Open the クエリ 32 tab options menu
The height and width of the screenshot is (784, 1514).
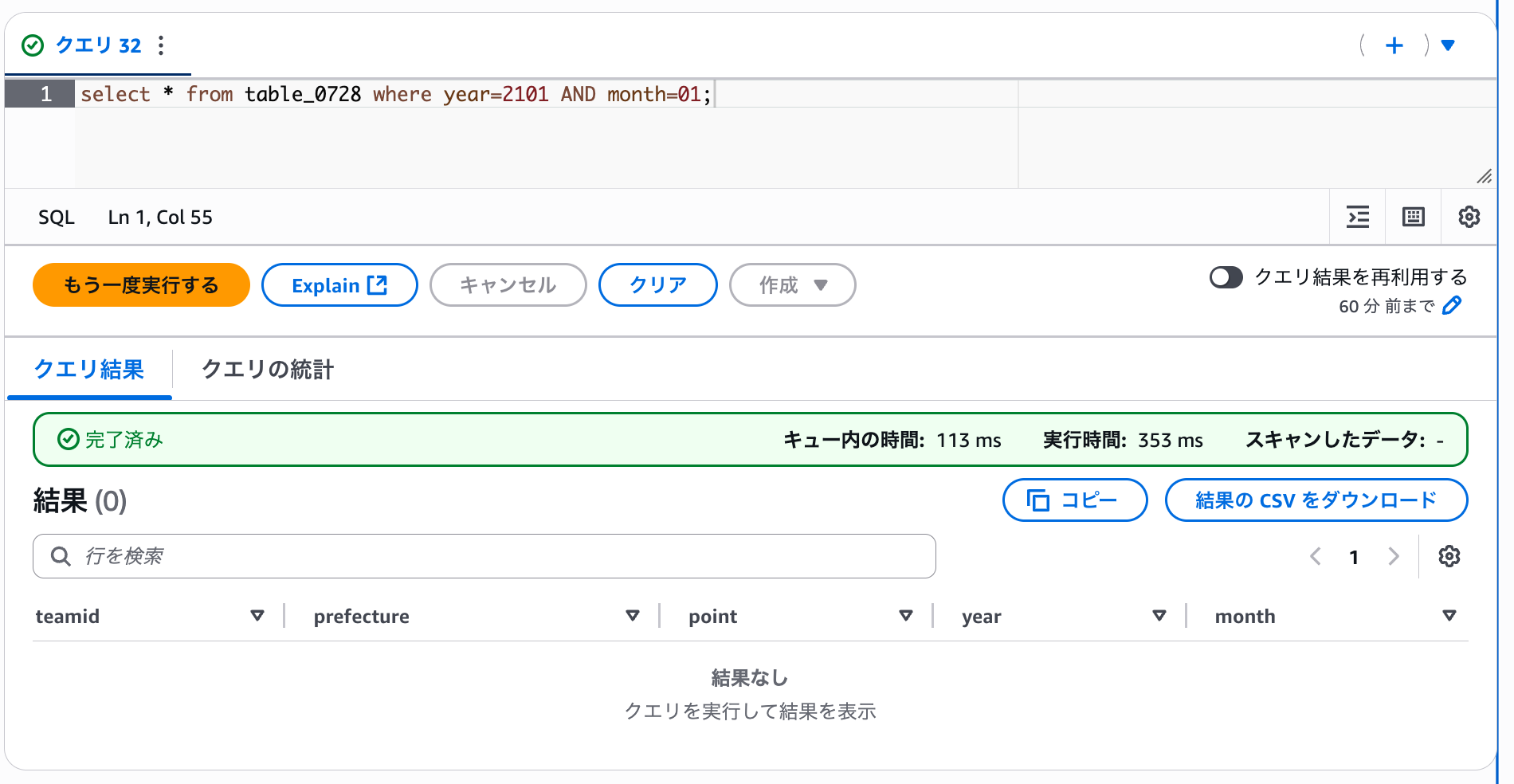click(x=161, y=45)
